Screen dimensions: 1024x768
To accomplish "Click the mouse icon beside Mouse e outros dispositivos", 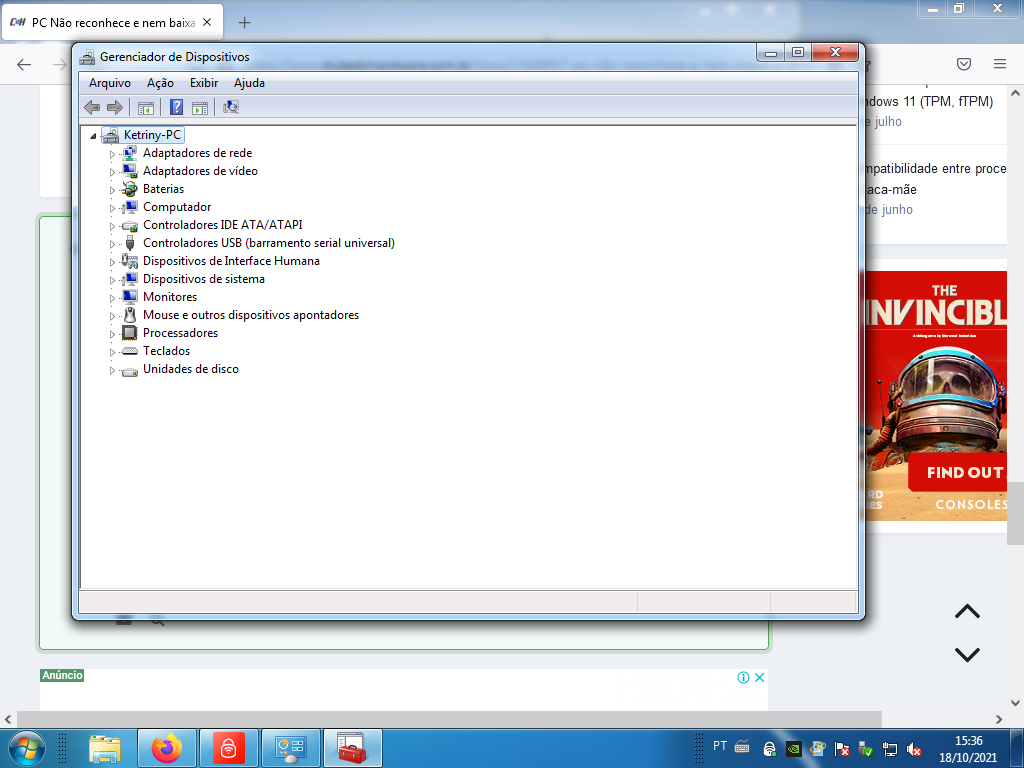I will [x=130, y=315].
